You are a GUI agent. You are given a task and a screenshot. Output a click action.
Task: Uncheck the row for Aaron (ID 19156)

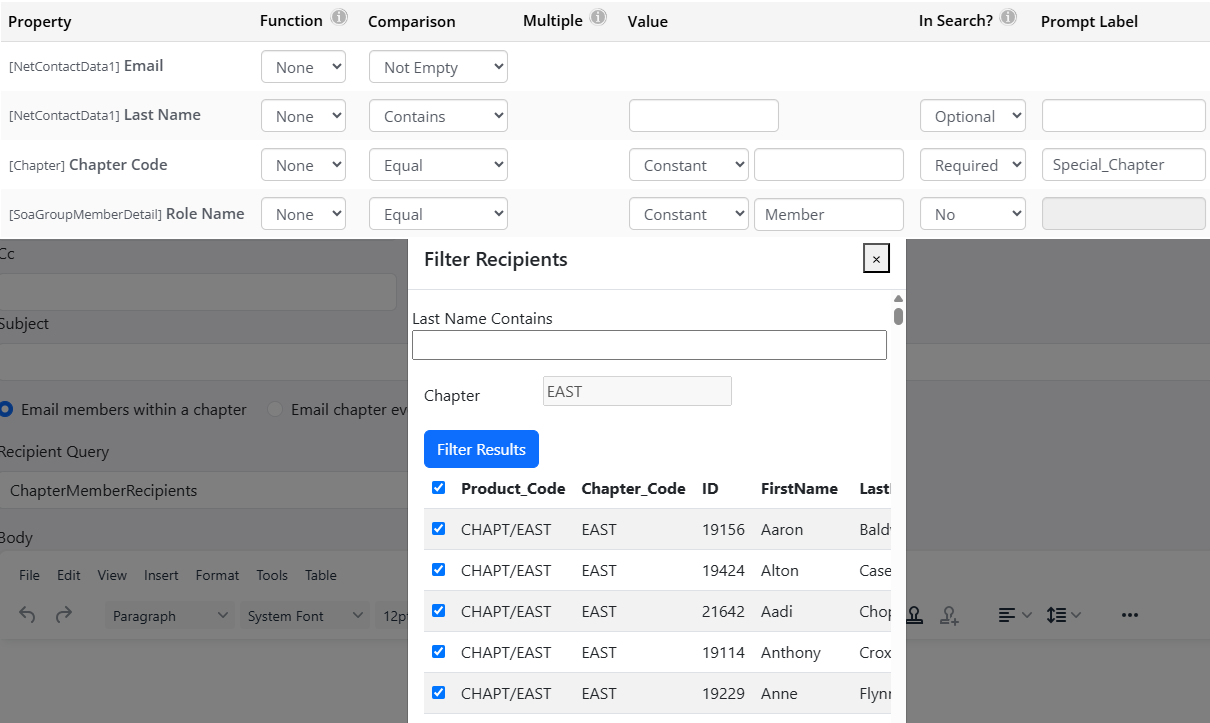pos(438,529)
